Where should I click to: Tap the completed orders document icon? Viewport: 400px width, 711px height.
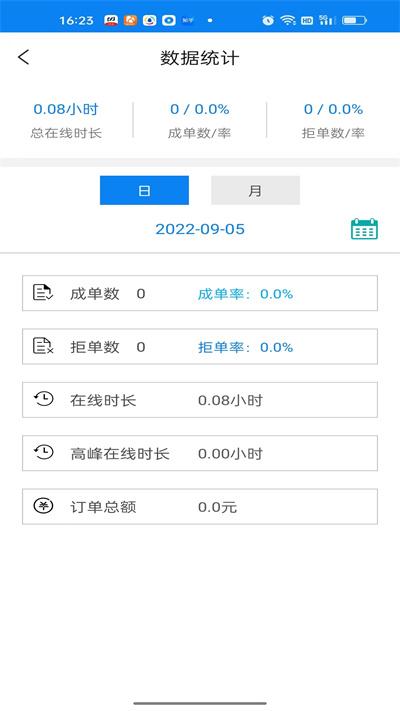(43, 293)
